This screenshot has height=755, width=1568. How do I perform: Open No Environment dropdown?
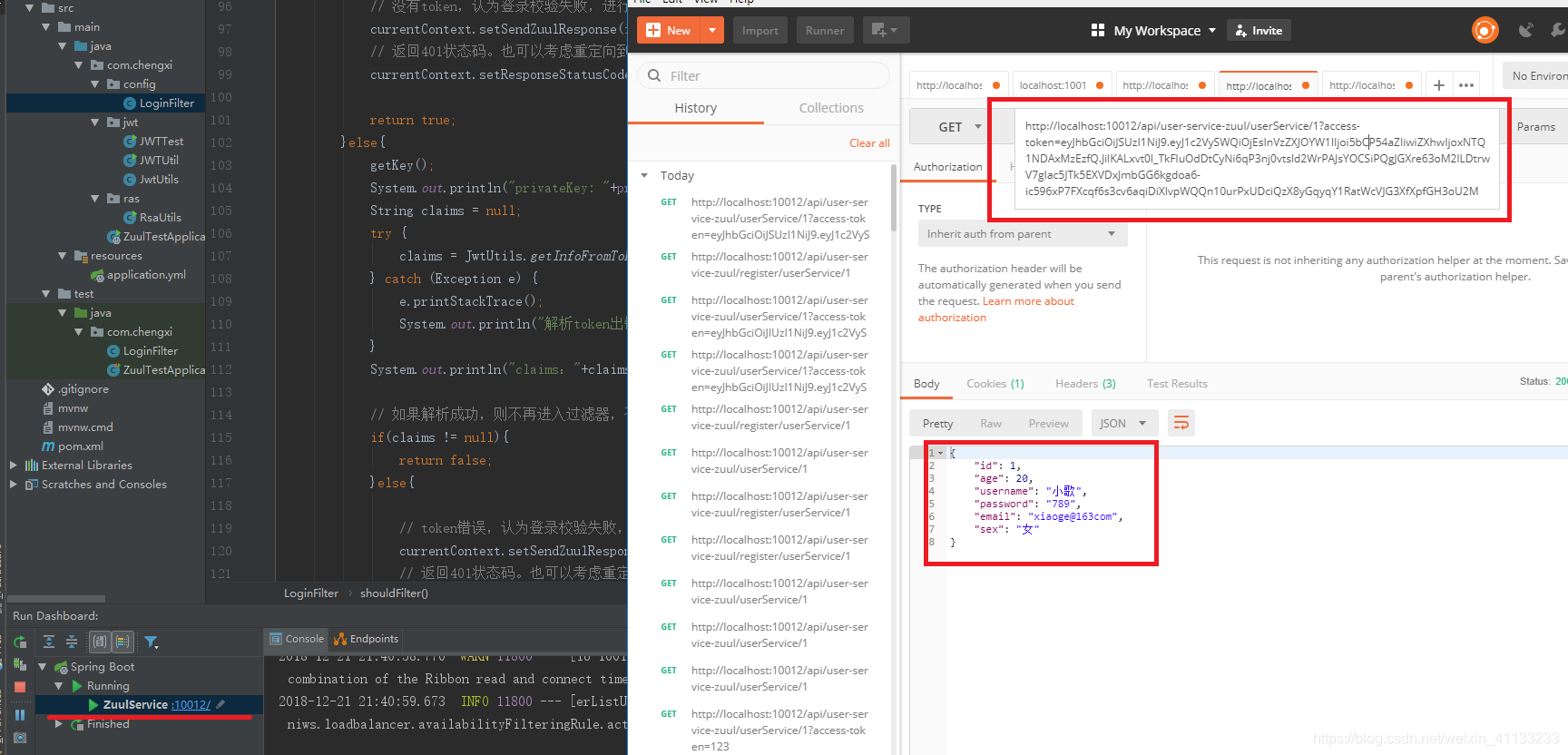click(x=1536, y=76)
